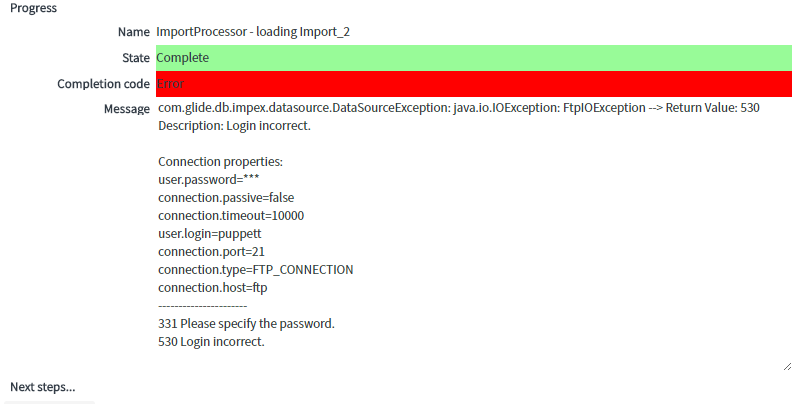Click the Progress section heading
796x404 pixels.
click(x=34, y=8)
